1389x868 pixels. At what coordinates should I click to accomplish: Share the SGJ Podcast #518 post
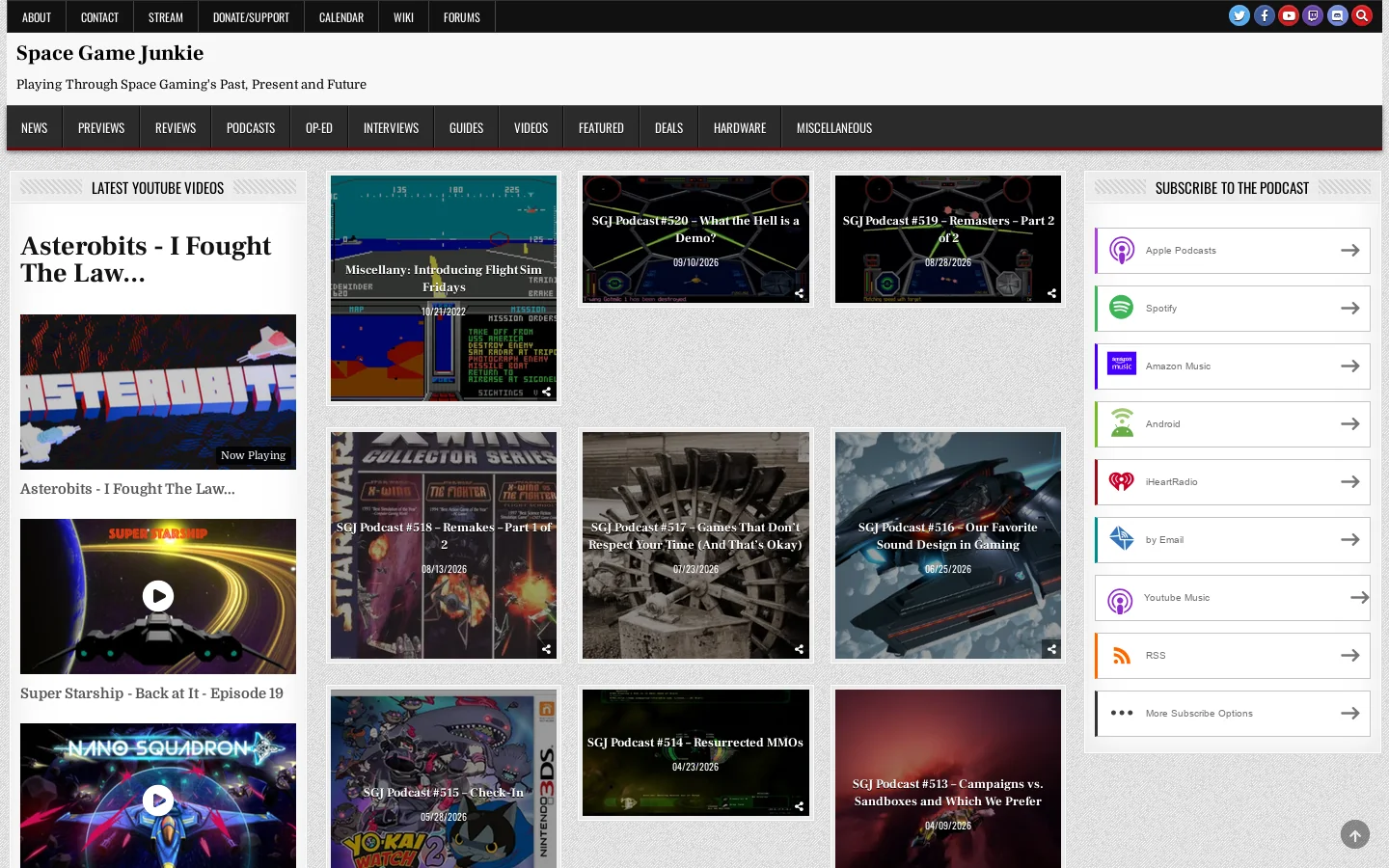pos(547,649)
